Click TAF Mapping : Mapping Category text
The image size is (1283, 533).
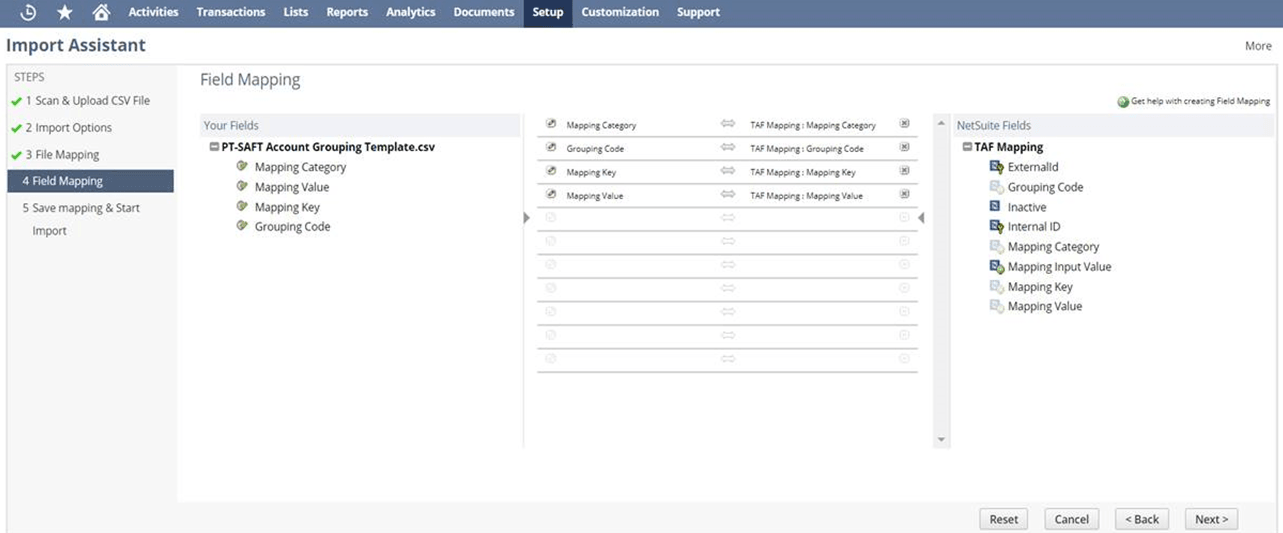pos(813,125)
